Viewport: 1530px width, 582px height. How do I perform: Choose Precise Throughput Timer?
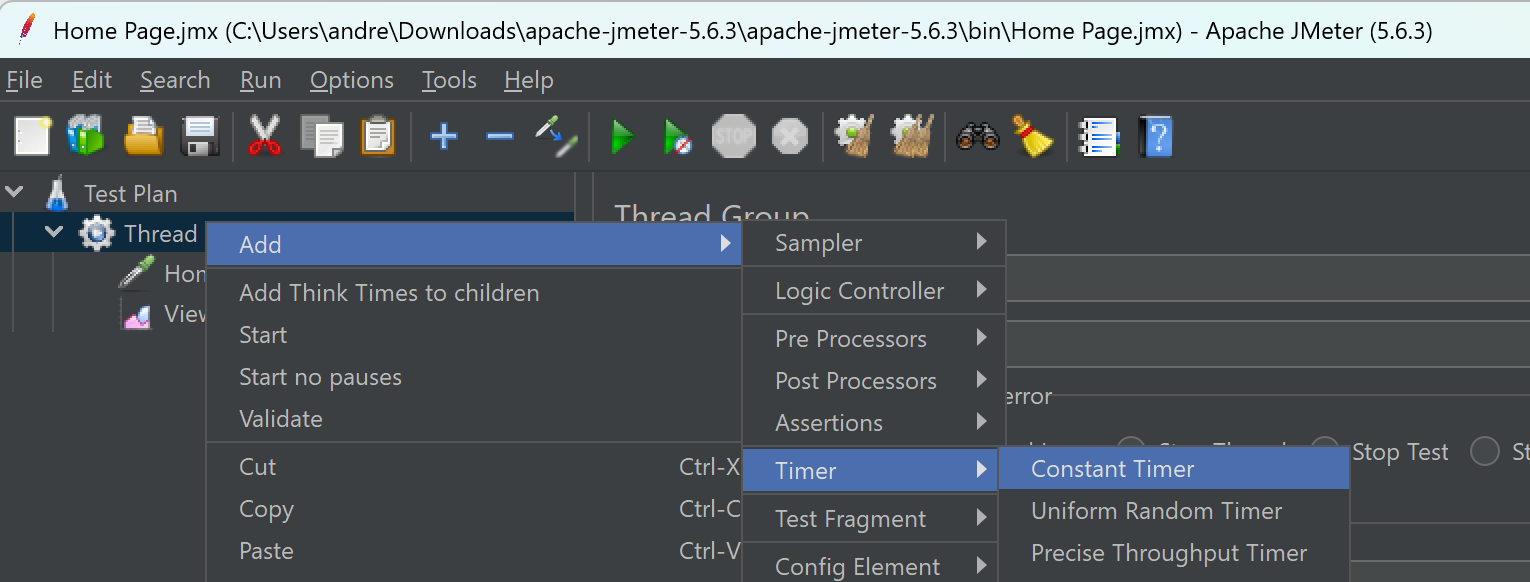(1174, 552)
